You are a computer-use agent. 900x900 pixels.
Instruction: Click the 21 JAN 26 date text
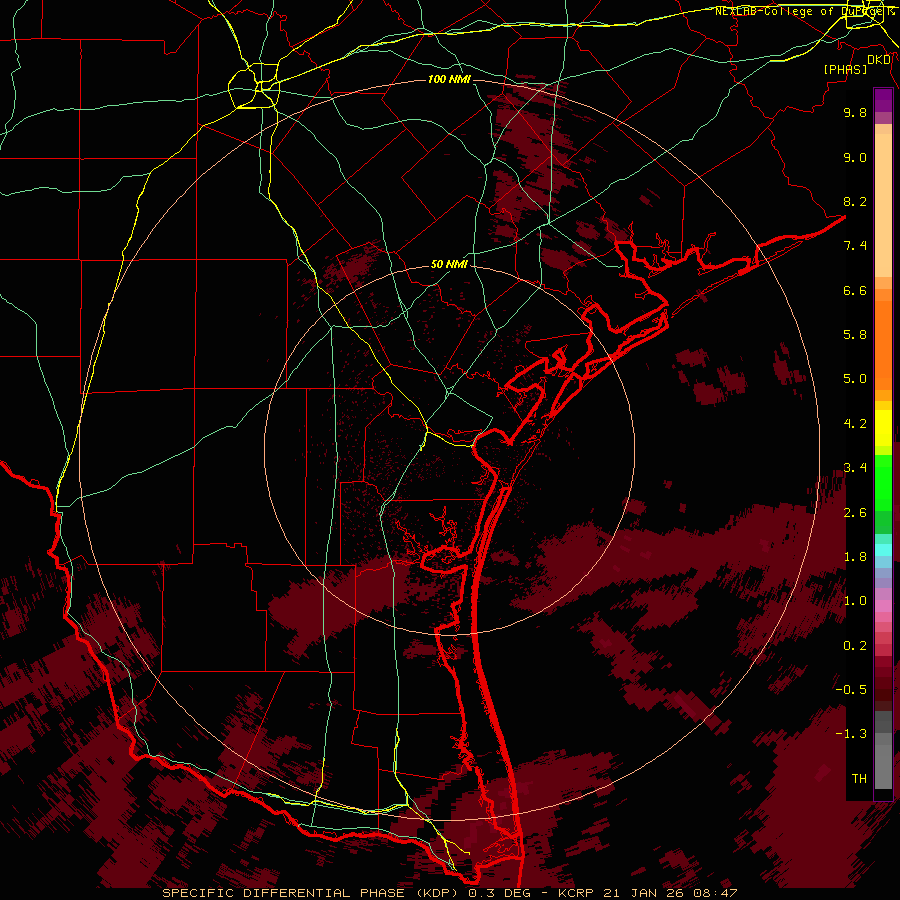642,893
